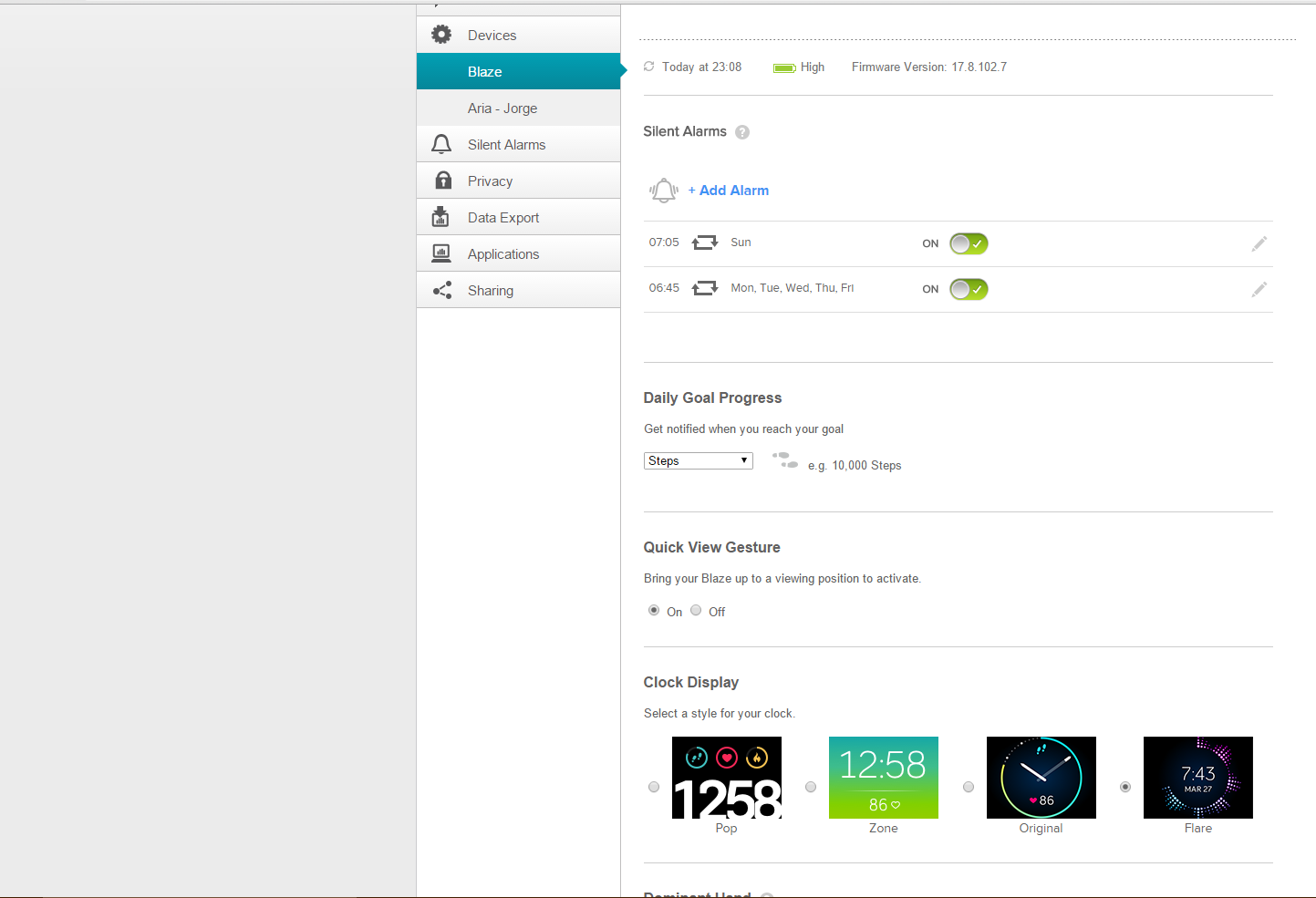Viewport: 1316px width, 898px height.
Task: Click the 07:05 alarm time text
Action: click(x=664, y=243)
